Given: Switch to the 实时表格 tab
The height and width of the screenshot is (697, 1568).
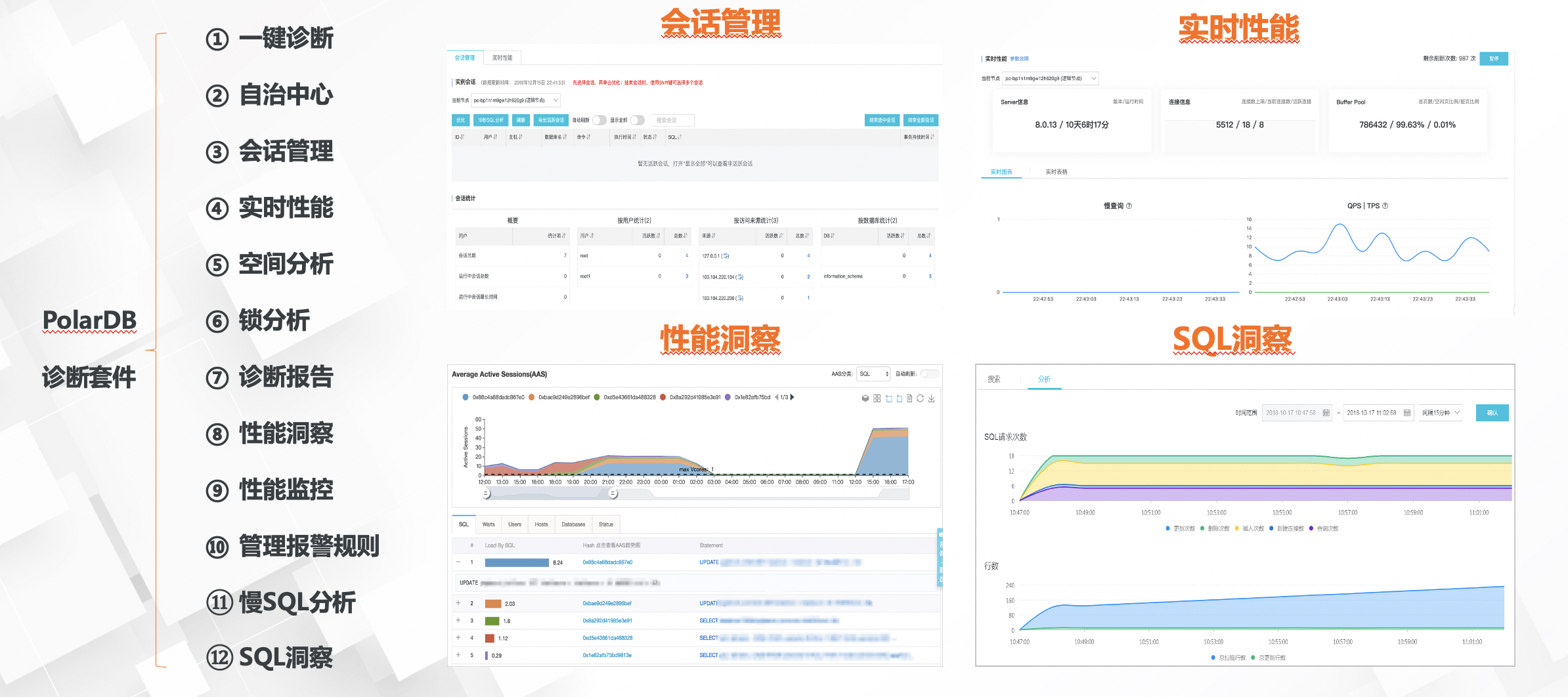Looking at the screenshot, I should [x=1056, y=172].
